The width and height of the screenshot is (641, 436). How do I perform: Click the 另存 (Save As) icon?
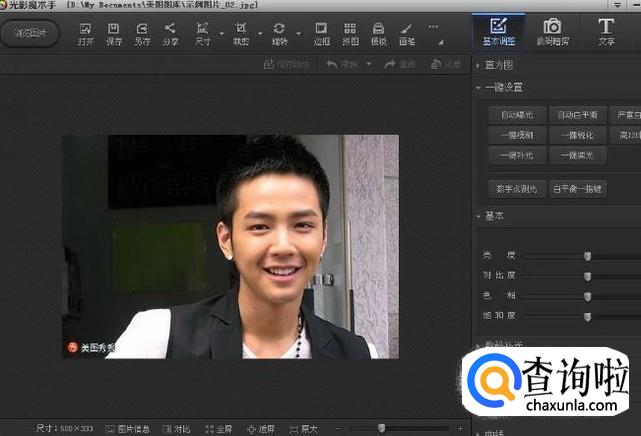[142, 32]
